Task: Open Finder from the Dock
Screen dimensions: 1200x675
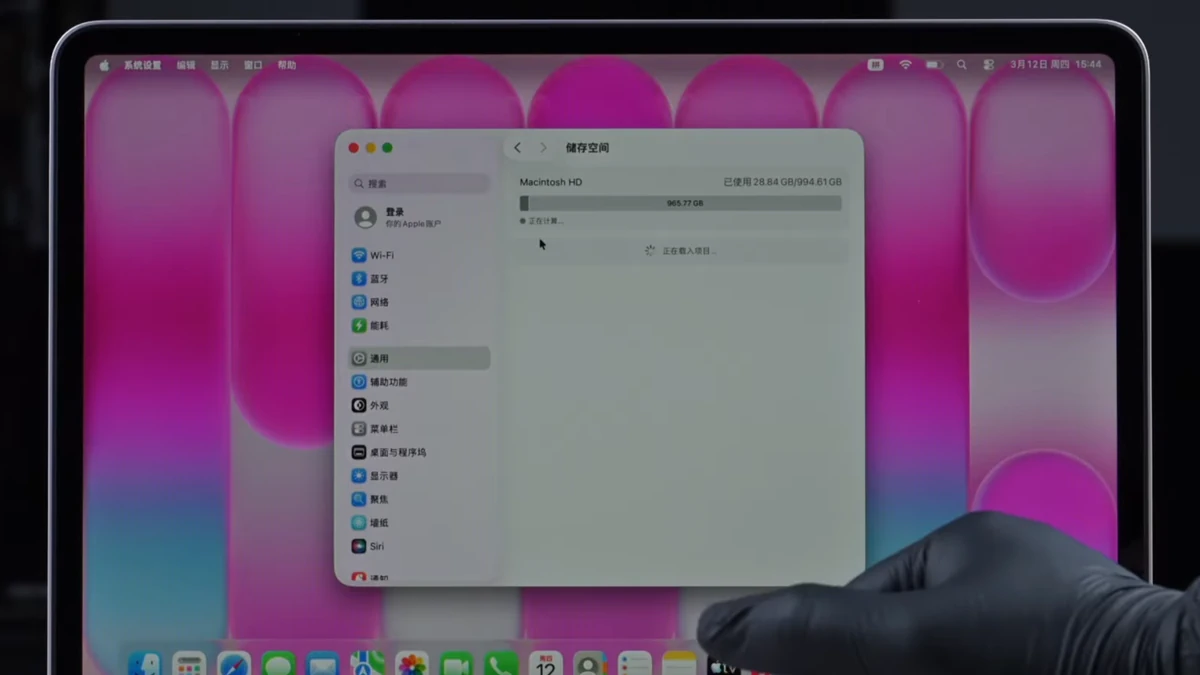Action: pos(144,664)
